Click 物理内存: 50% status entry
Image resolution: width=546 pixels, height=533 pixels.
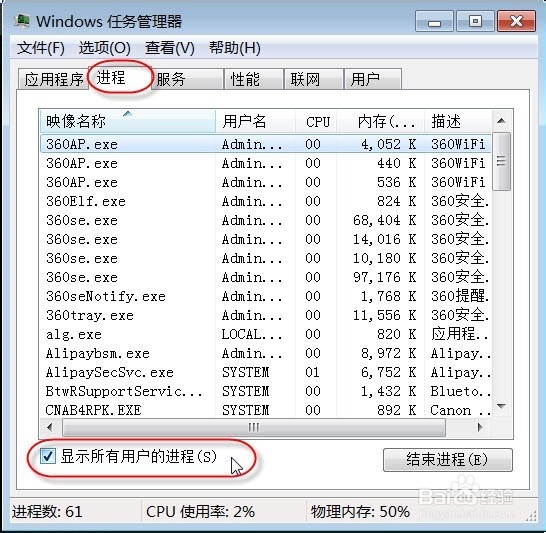(360, 512)
